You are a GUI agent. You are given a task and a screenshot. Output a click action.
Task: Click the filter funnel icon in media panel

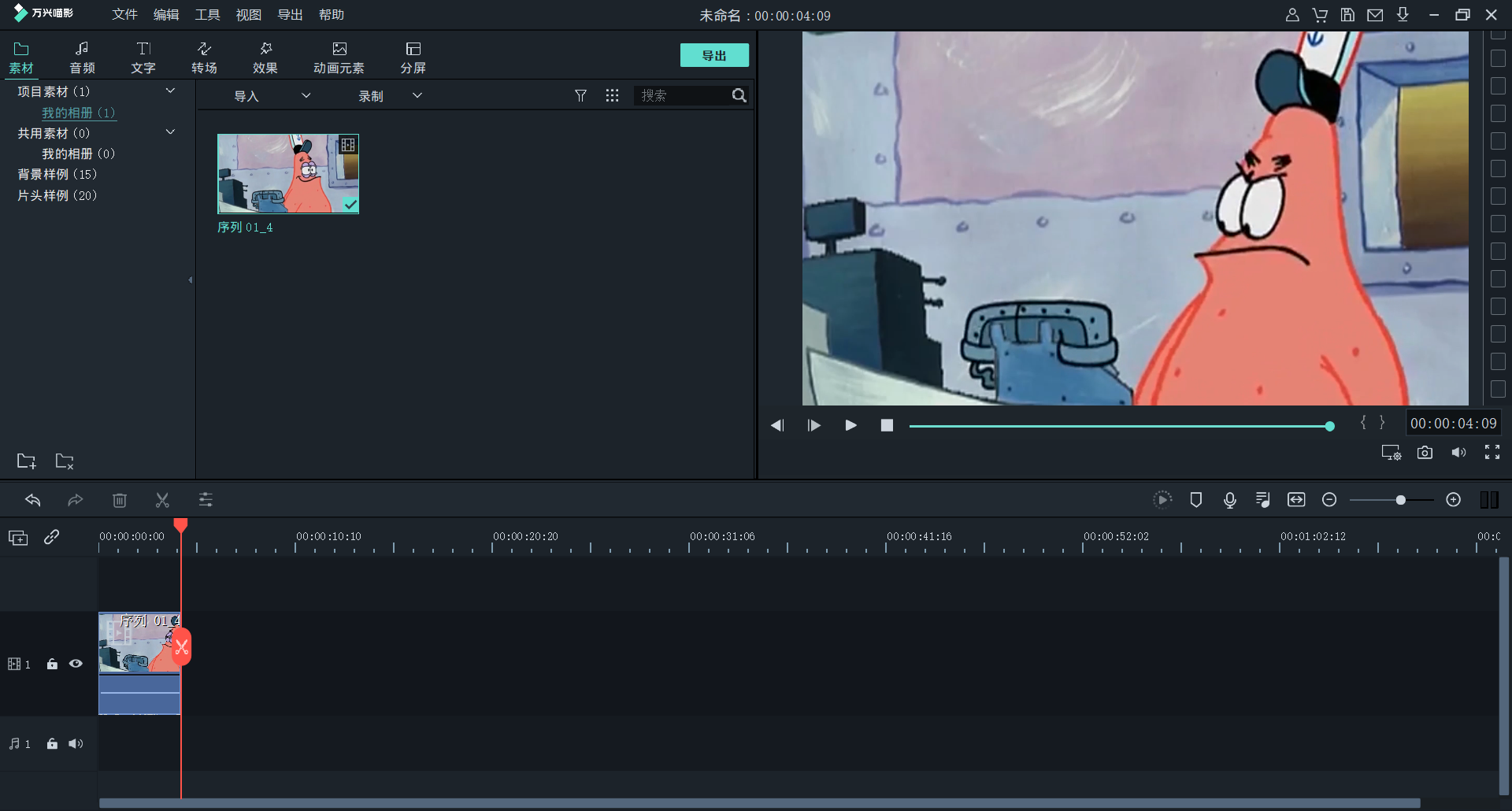580,95
